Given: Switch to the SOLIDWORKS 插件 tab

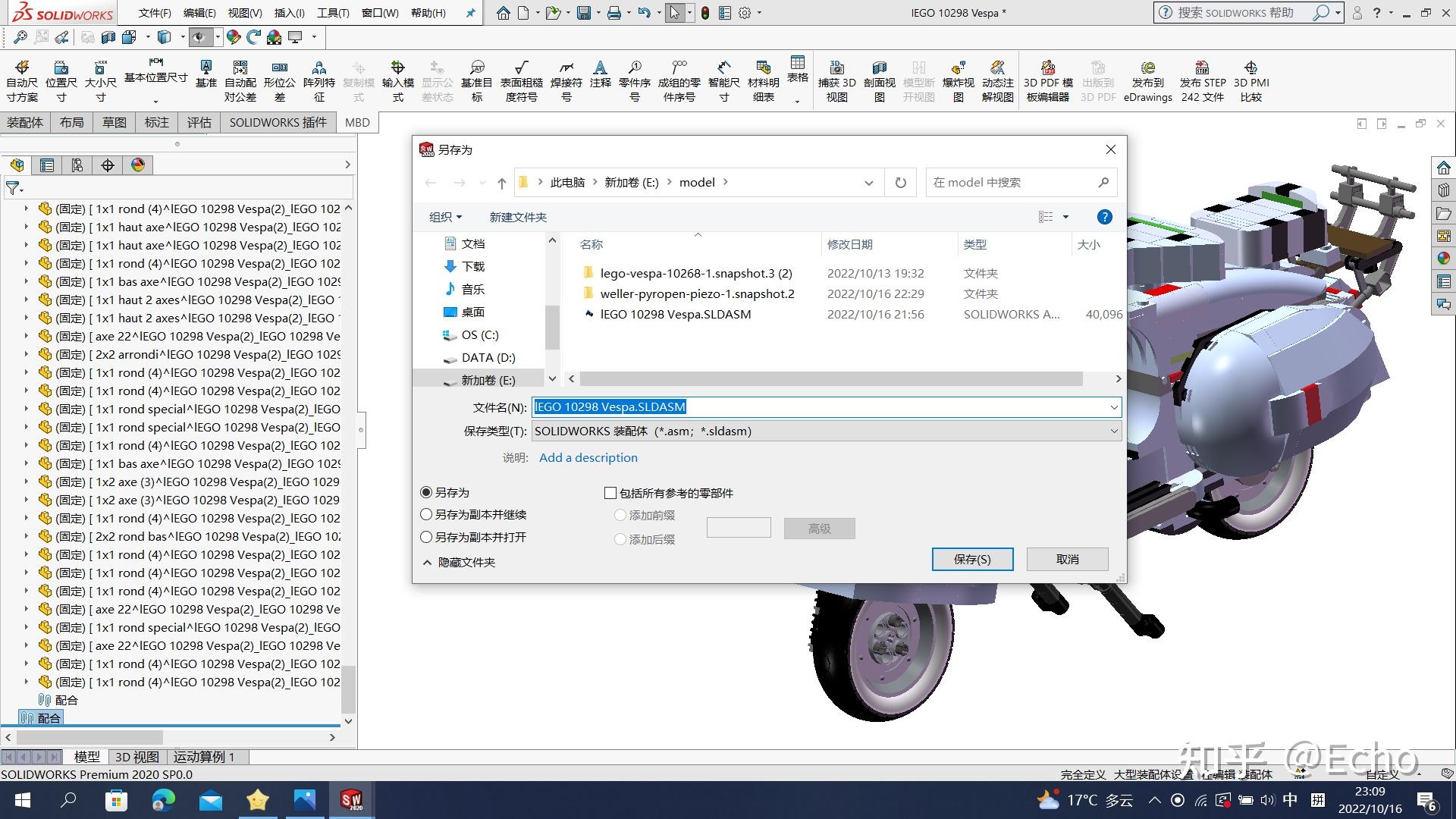Looking at the screenshot, I should (278, 122).
